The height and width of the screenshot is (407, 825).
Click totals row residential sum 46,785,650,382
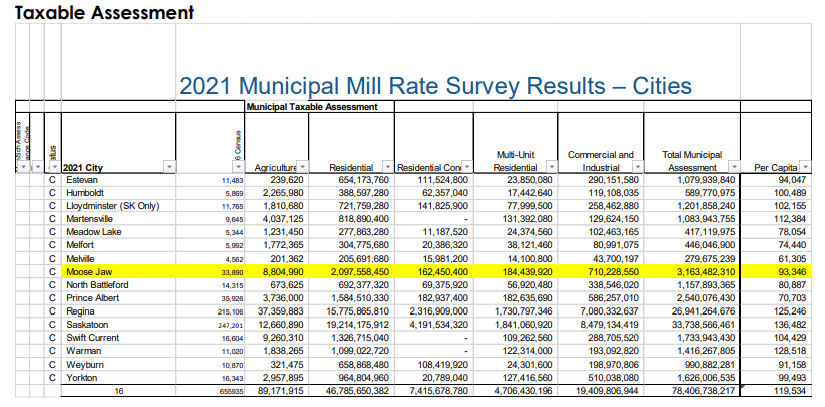(x=358, y=391)
